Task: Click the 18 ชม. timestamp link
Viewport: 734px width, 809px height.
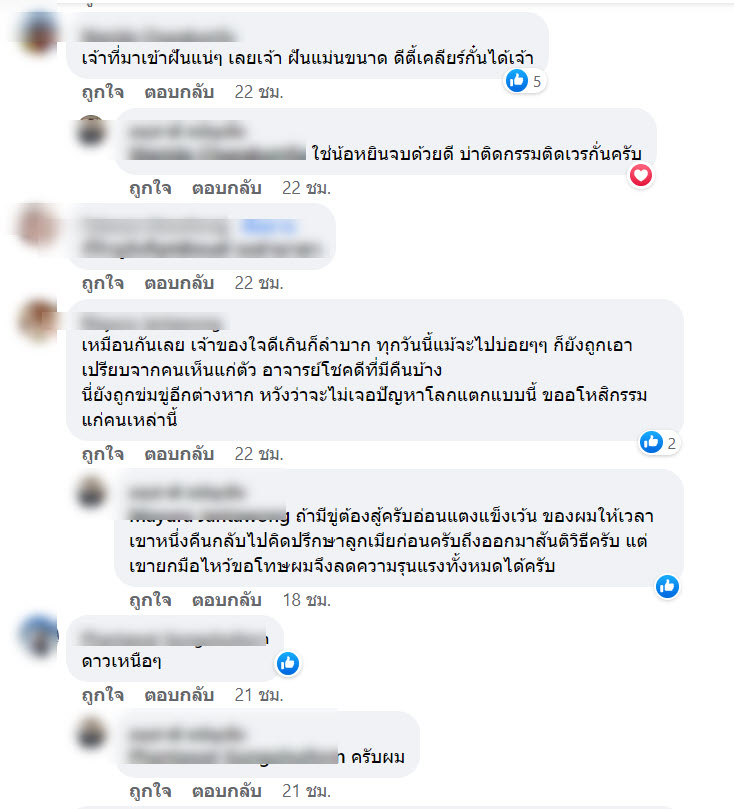Action: pyautogui.click(x=306, y=600)
